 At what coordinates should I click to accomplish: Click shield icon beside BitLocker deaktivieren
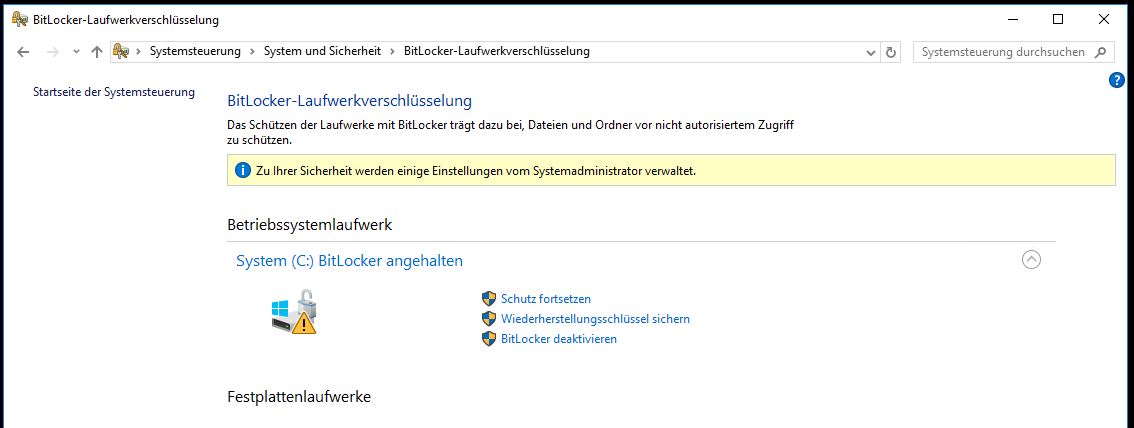(489, 339)
